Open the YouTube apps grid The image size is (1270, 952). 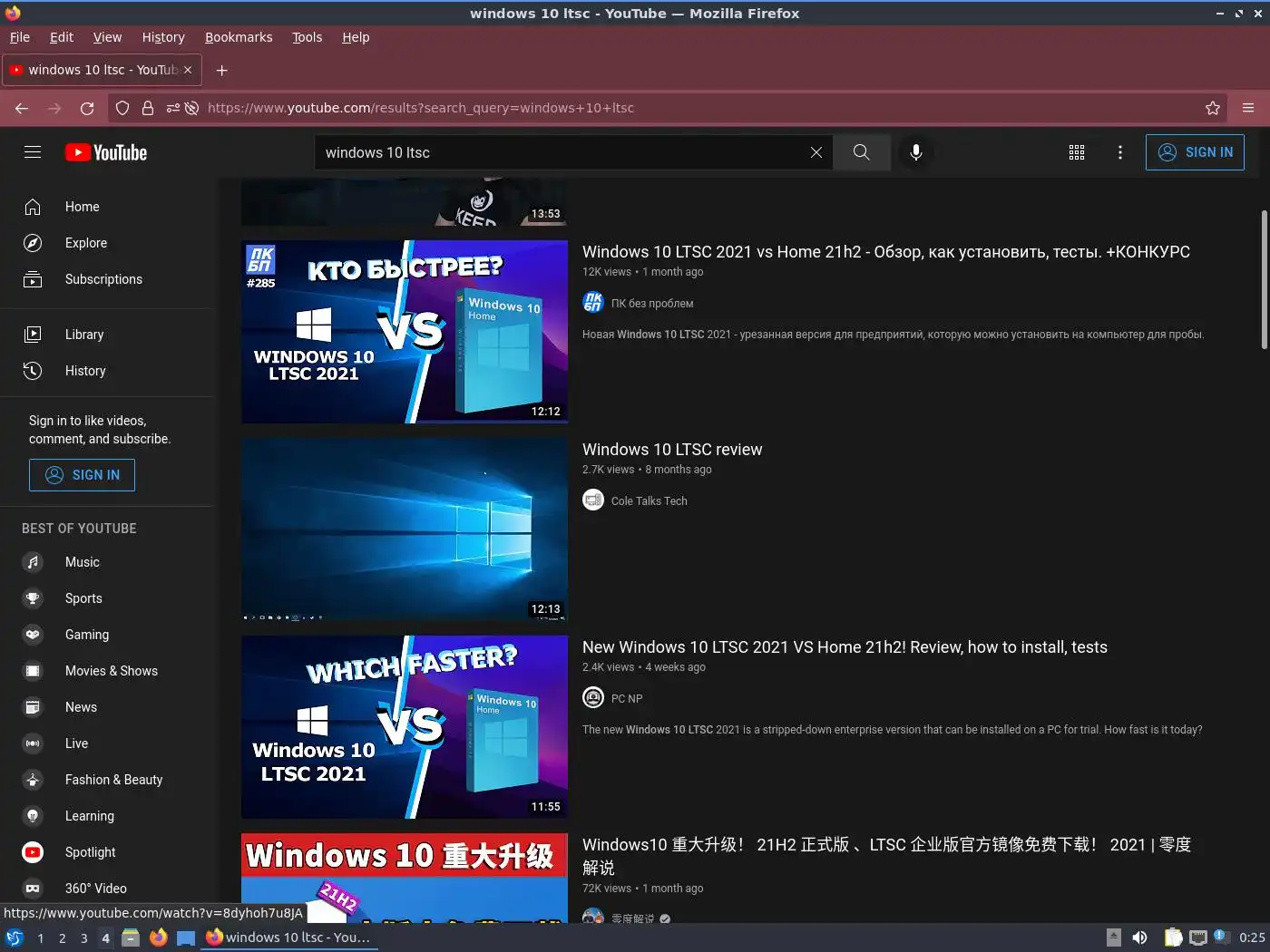1077,152
